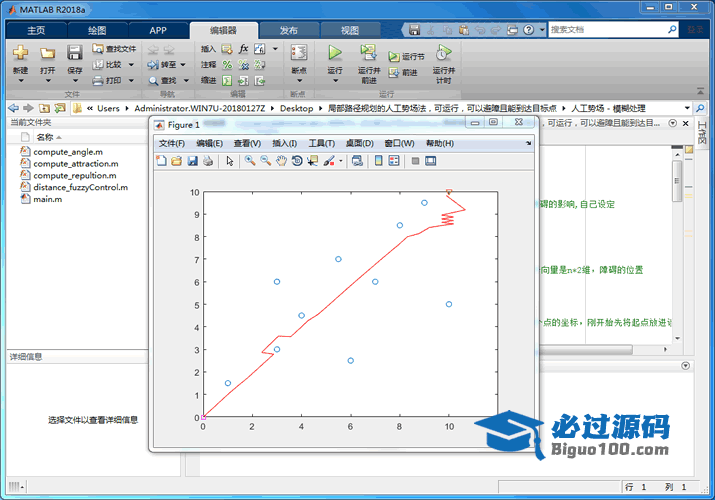This screenshot has width=715, height=500.
Task: Click the Link Plot icon in Figure 1
Action: tap(357, 161)
